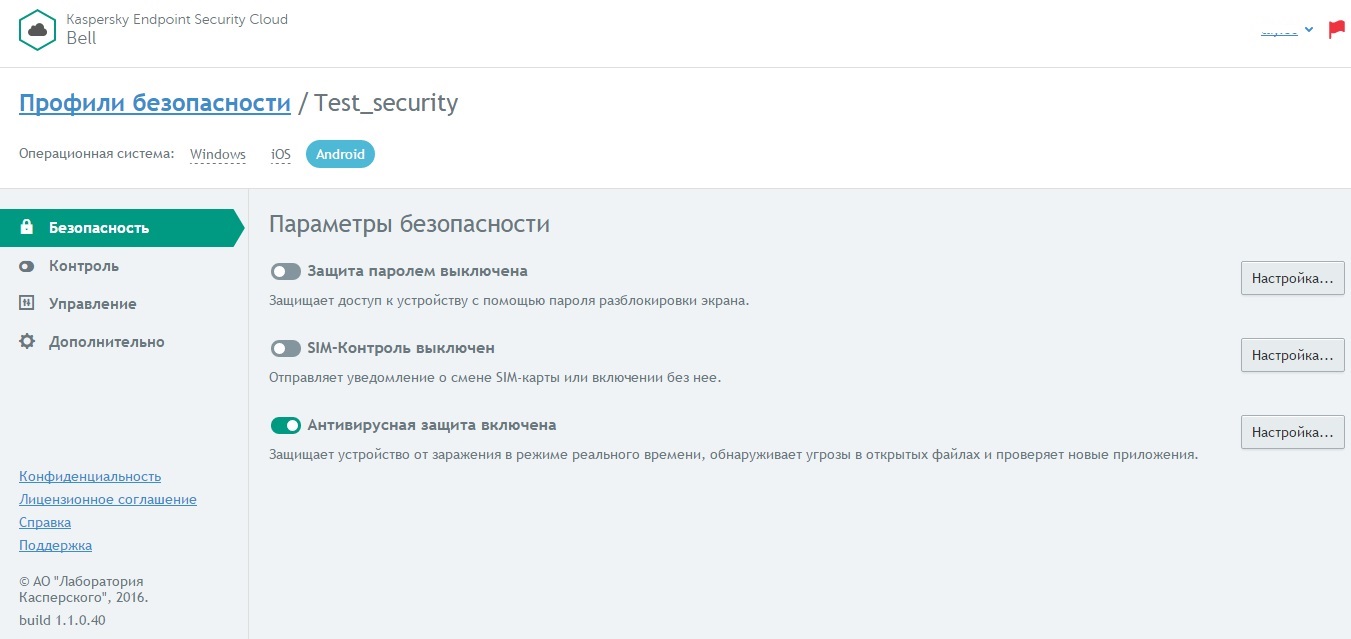The image size is (1351, 639).
Task: Switch to the Windows operating system tab
Action: click(218, 154)
